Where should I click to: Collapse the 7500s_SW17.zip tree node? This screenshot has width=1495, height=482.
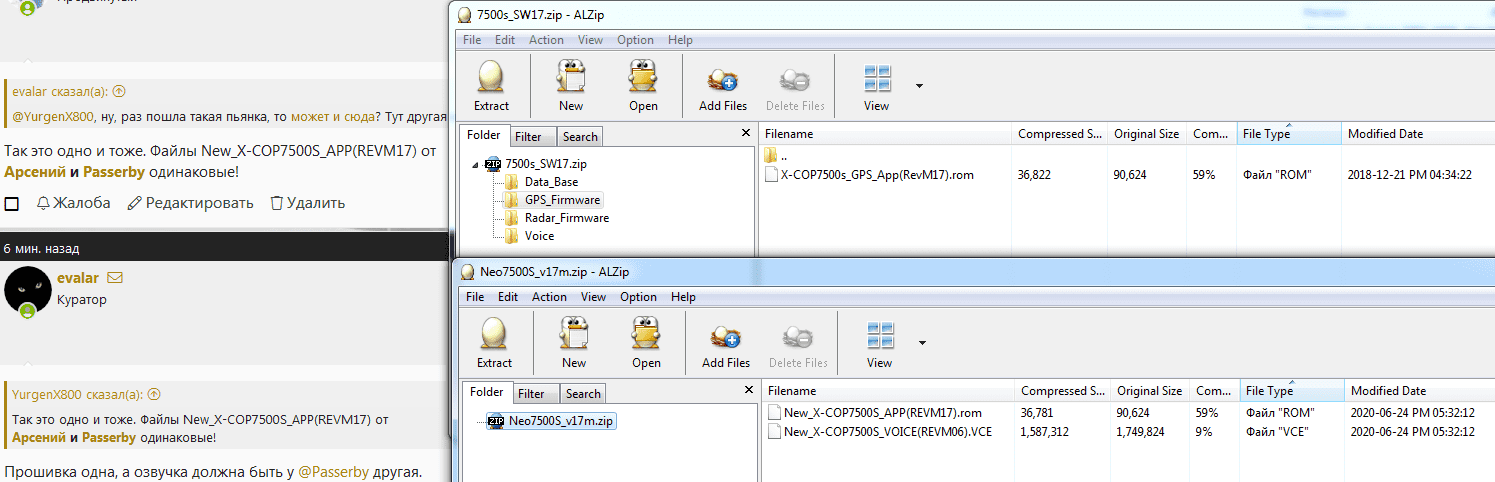(474, 164)
